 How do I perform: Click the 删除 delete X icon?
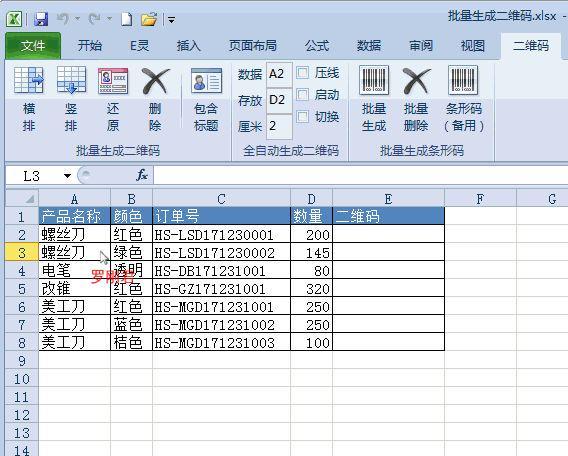155,81
